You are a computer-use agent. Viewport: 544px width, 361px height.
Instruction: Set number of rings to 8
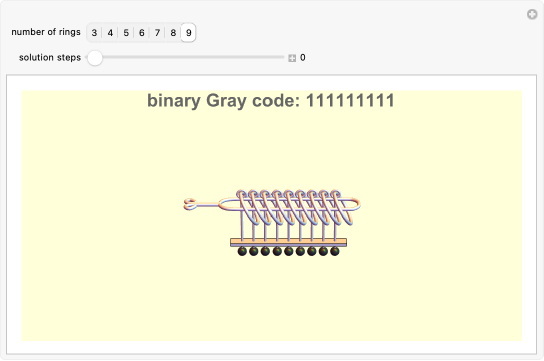(x=173, y=33)
